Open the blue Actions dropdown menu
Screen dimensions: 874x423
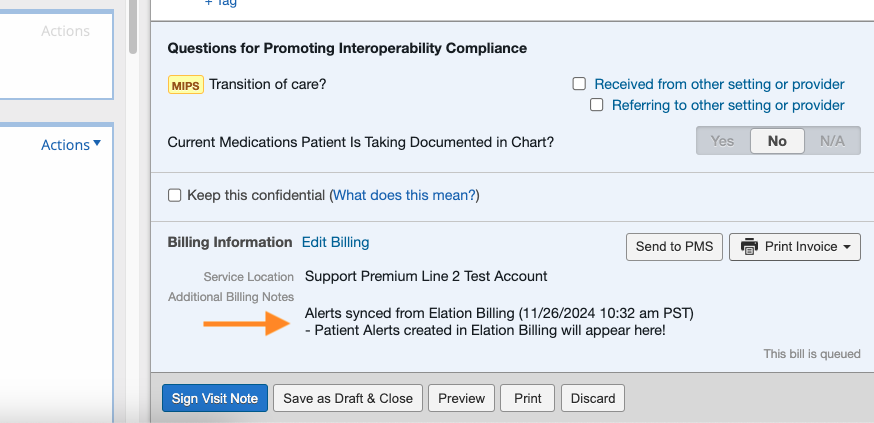[71, 145]
